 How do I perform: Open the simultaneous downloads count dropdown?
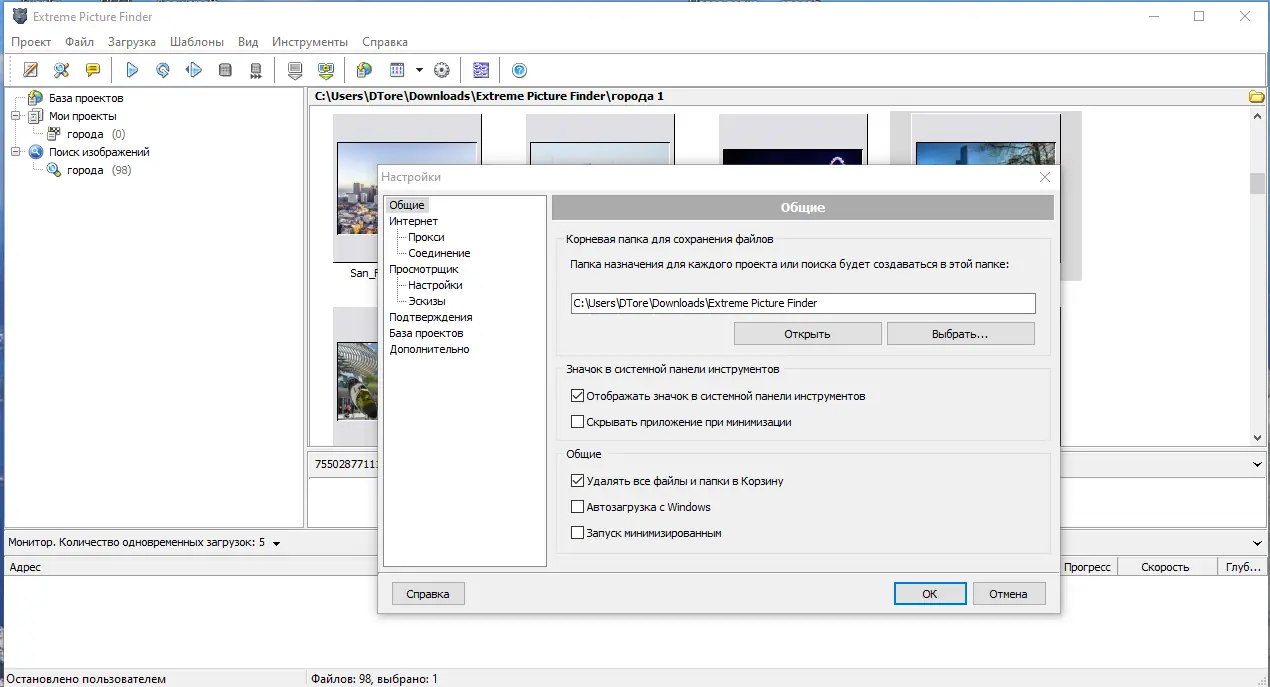(x=276, y=543)
